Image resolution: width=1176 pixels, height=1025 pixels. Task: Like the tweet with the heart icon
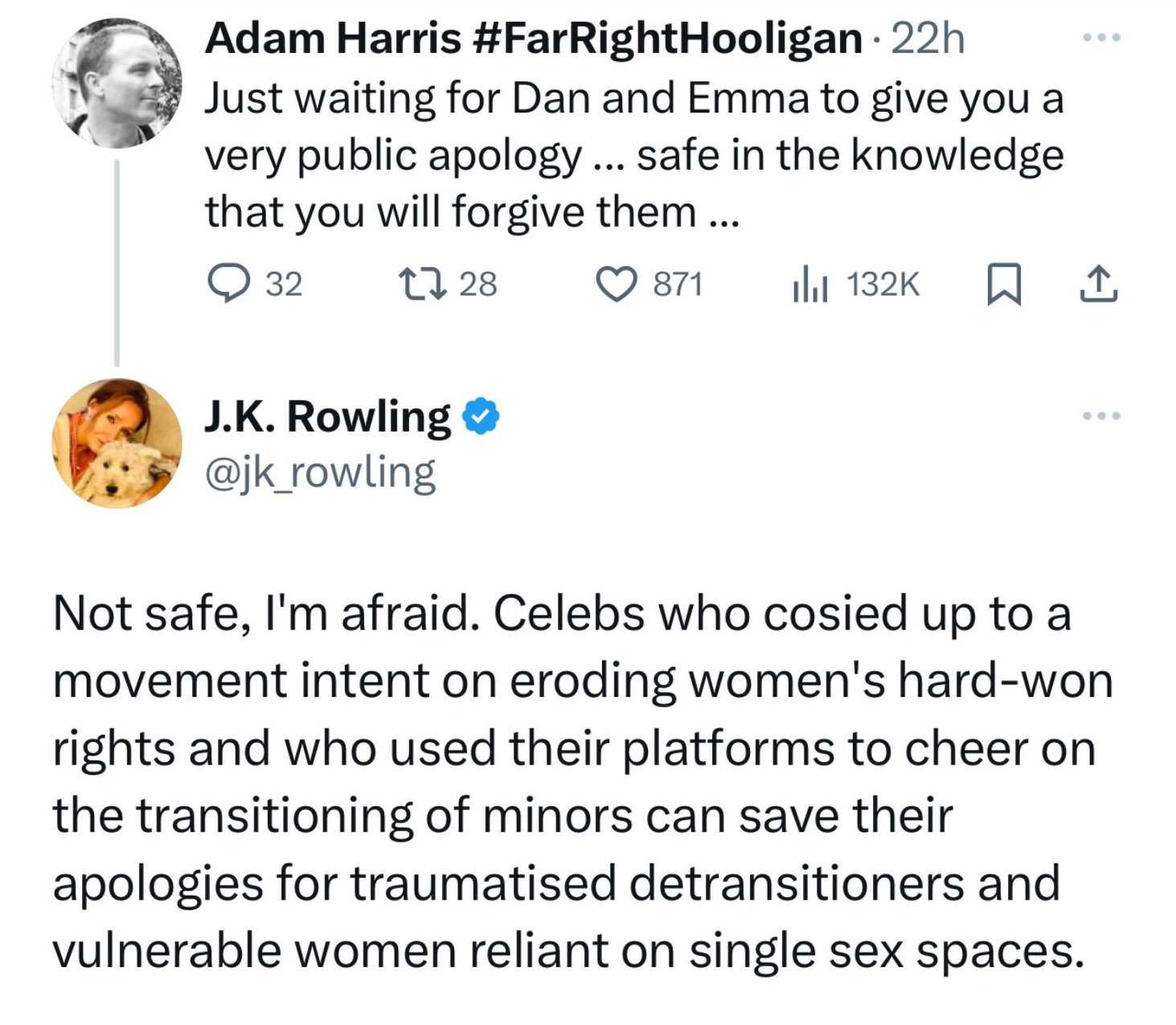616,285
